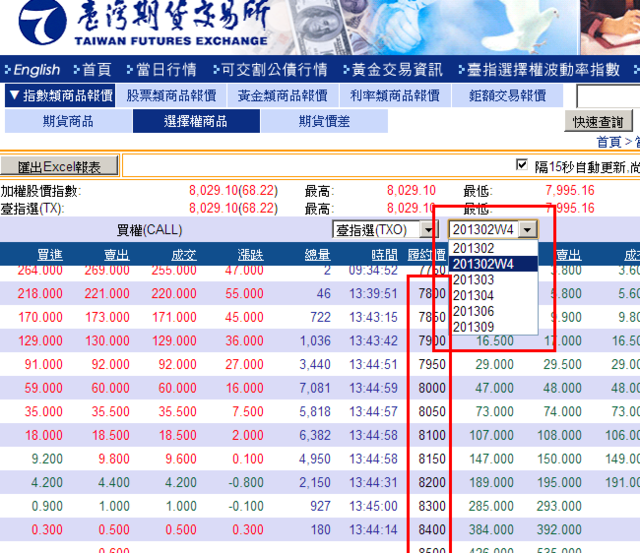
Task: Choose 201302 in contract list
Action: pos(493,248)
